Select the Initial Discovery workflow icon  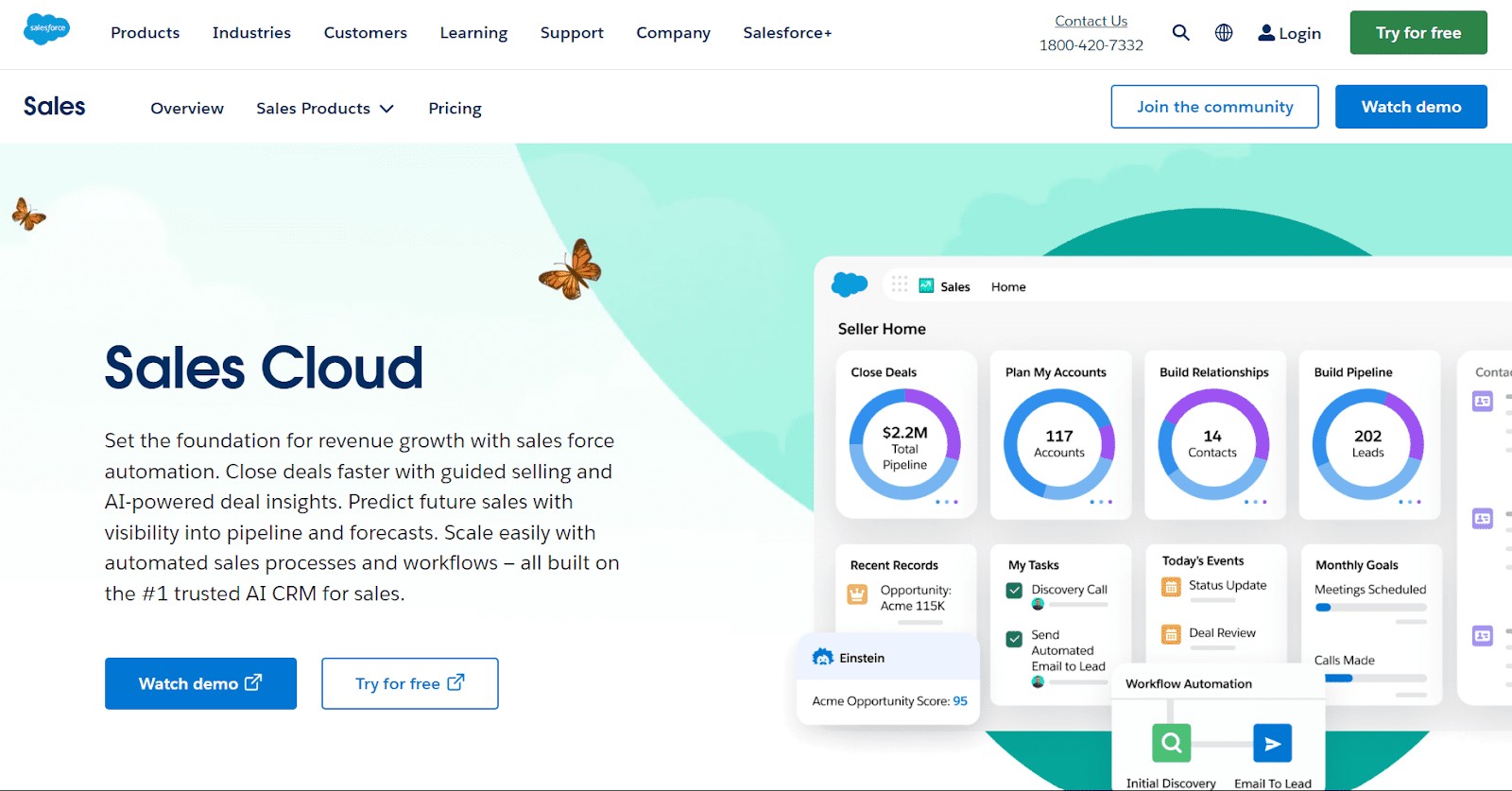pos(1171,743)
